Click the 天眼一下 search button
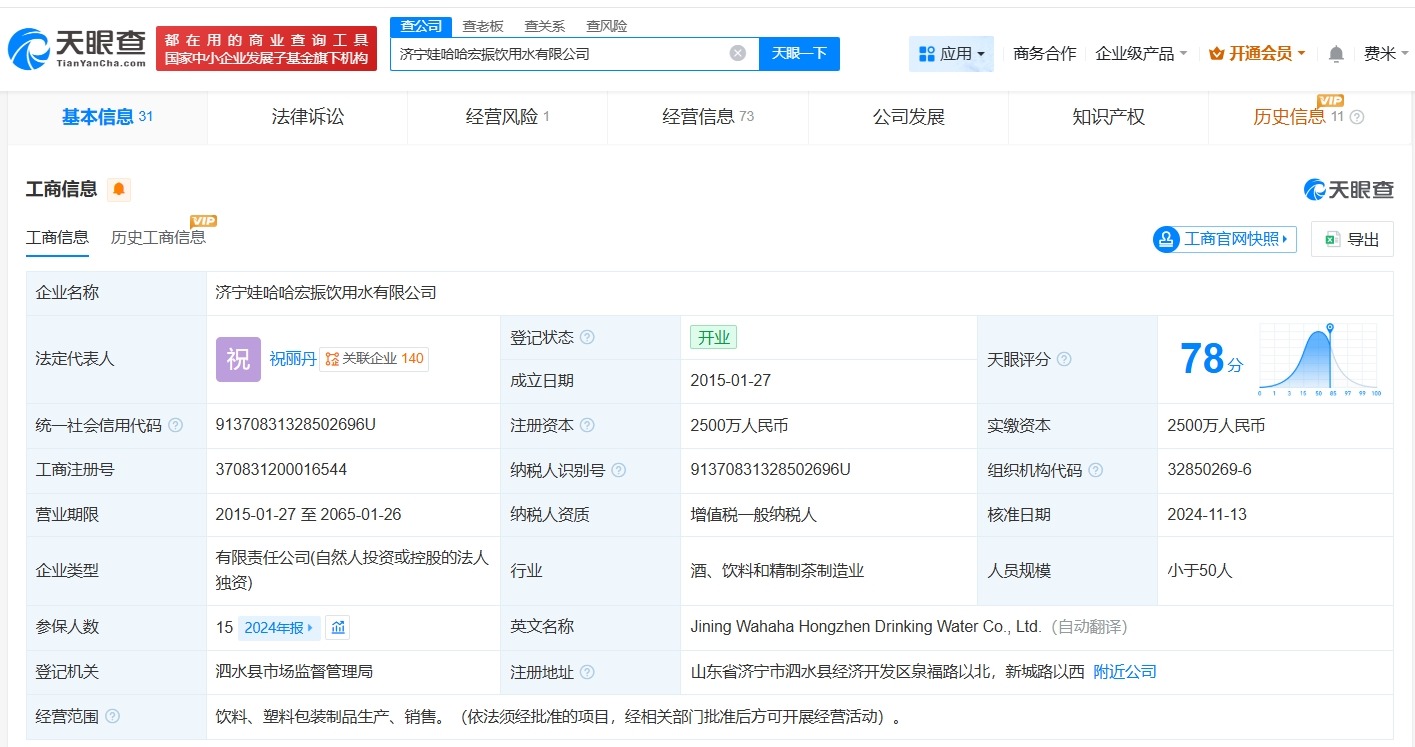Viewport: 1415px width, 747px height. pos(798,53)
